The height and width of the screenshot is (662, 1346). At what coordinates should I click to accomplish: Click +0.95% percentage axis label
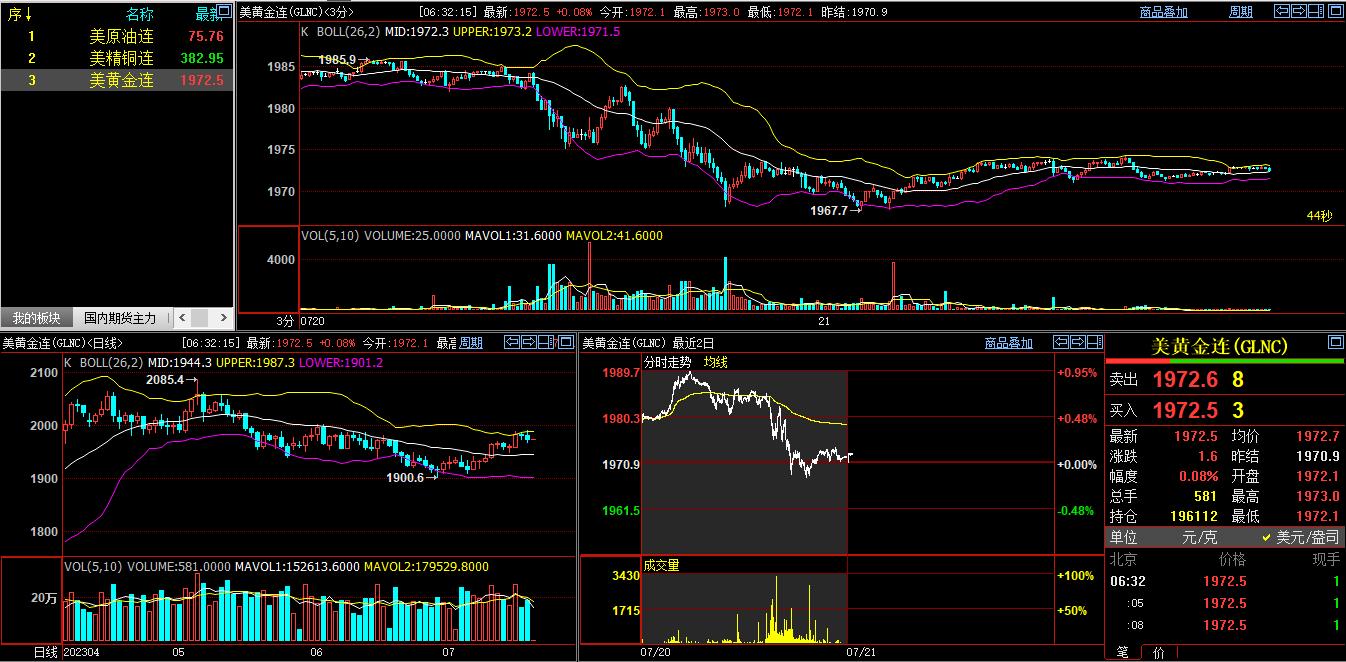coord(1075,372)
